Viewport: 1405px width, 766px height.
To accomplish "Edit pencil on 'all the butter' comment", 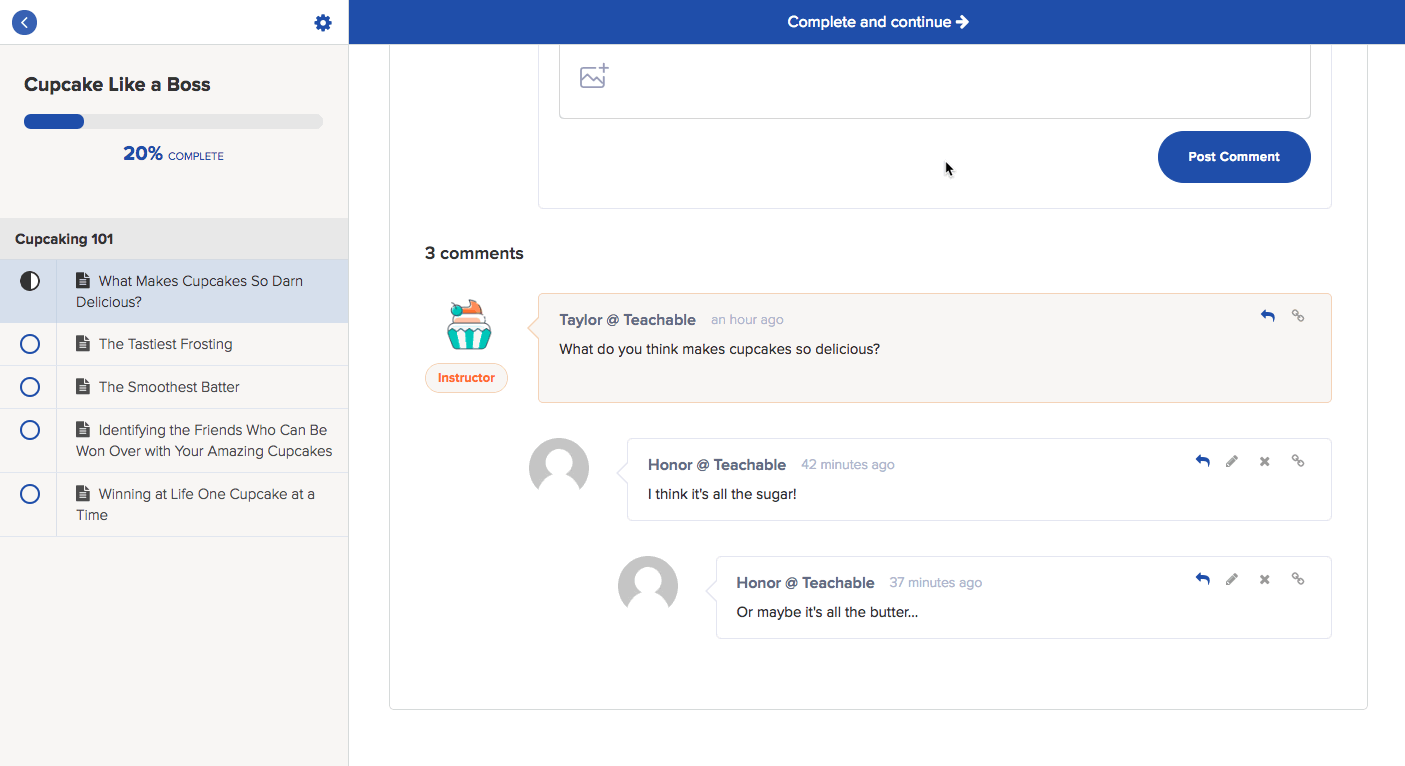I will 1232,579.
